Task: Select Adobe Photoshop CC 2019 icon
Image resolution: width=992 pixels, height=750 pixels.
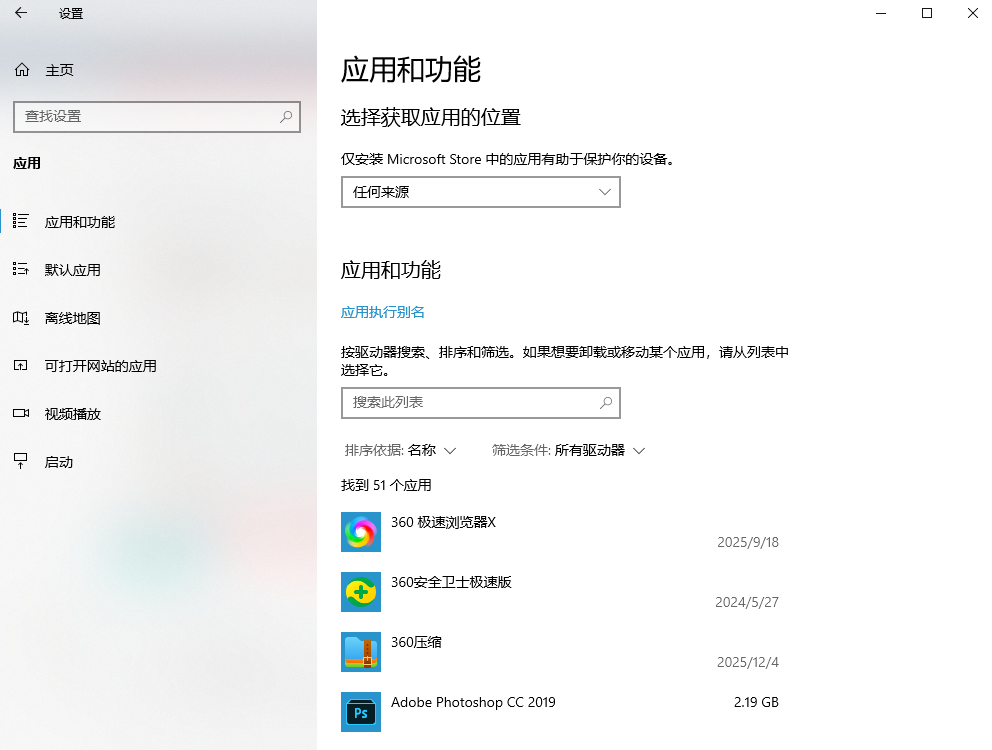Action: tap(360, 712)
